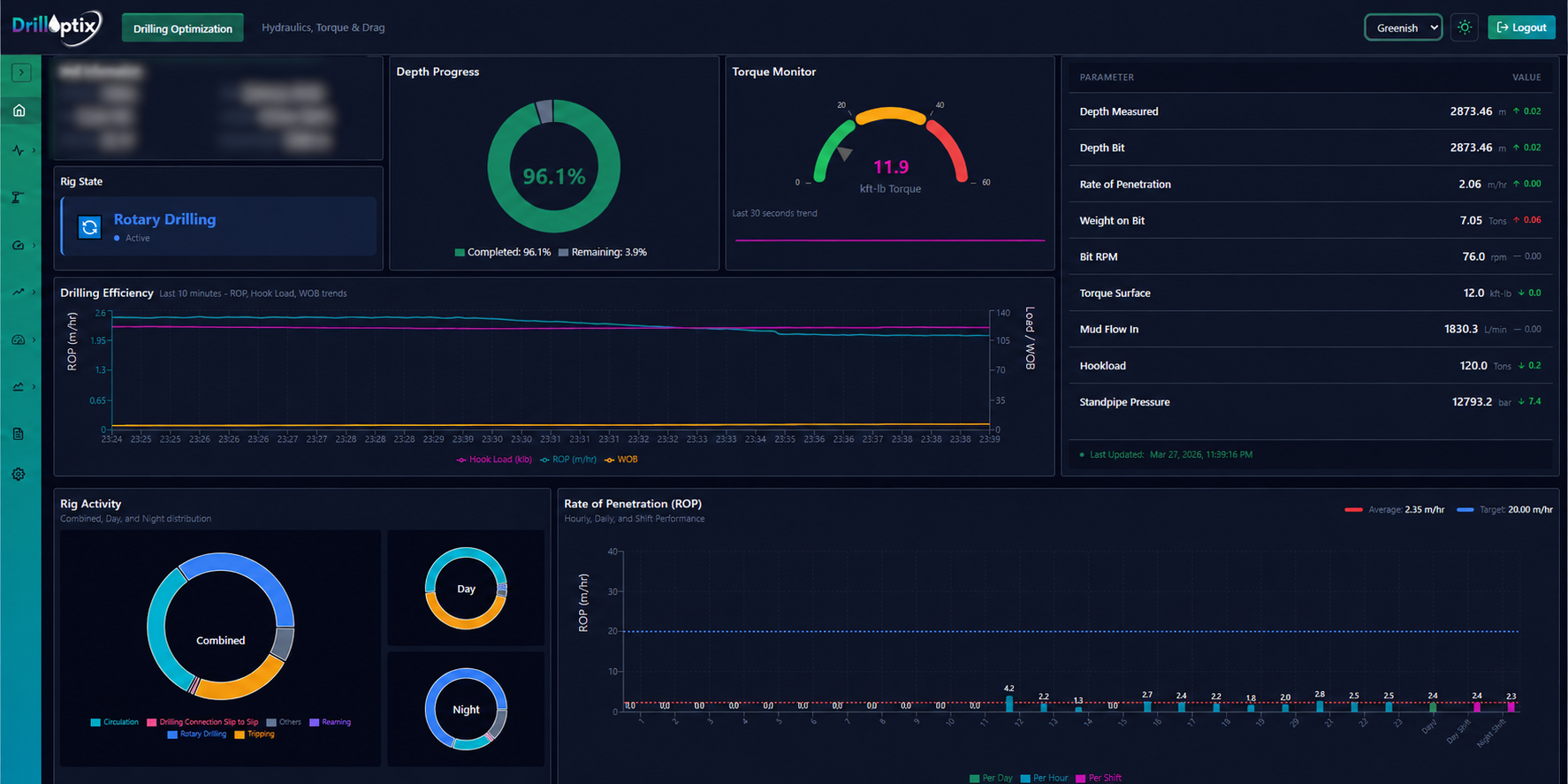This screenshot has width=1568, height=784.
Task: Click the Rotary Drilling refresh icon
Action: pos(89,227)
